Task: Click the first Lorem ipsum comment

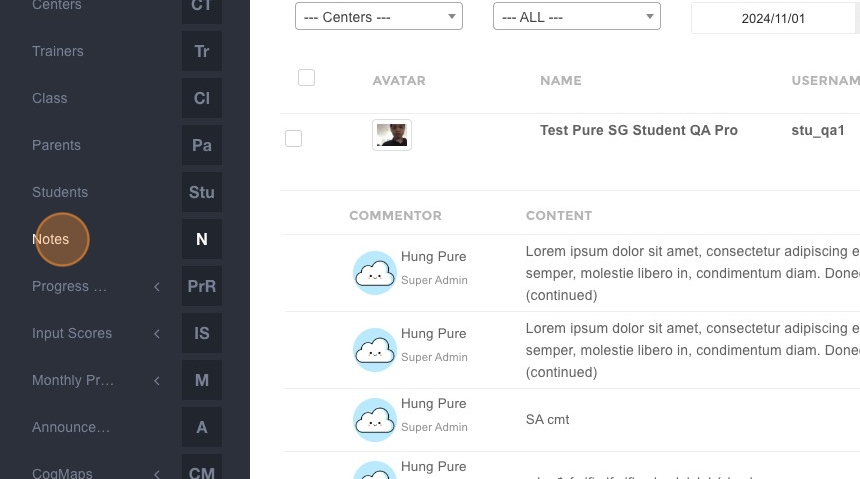Action: [692, 273]
